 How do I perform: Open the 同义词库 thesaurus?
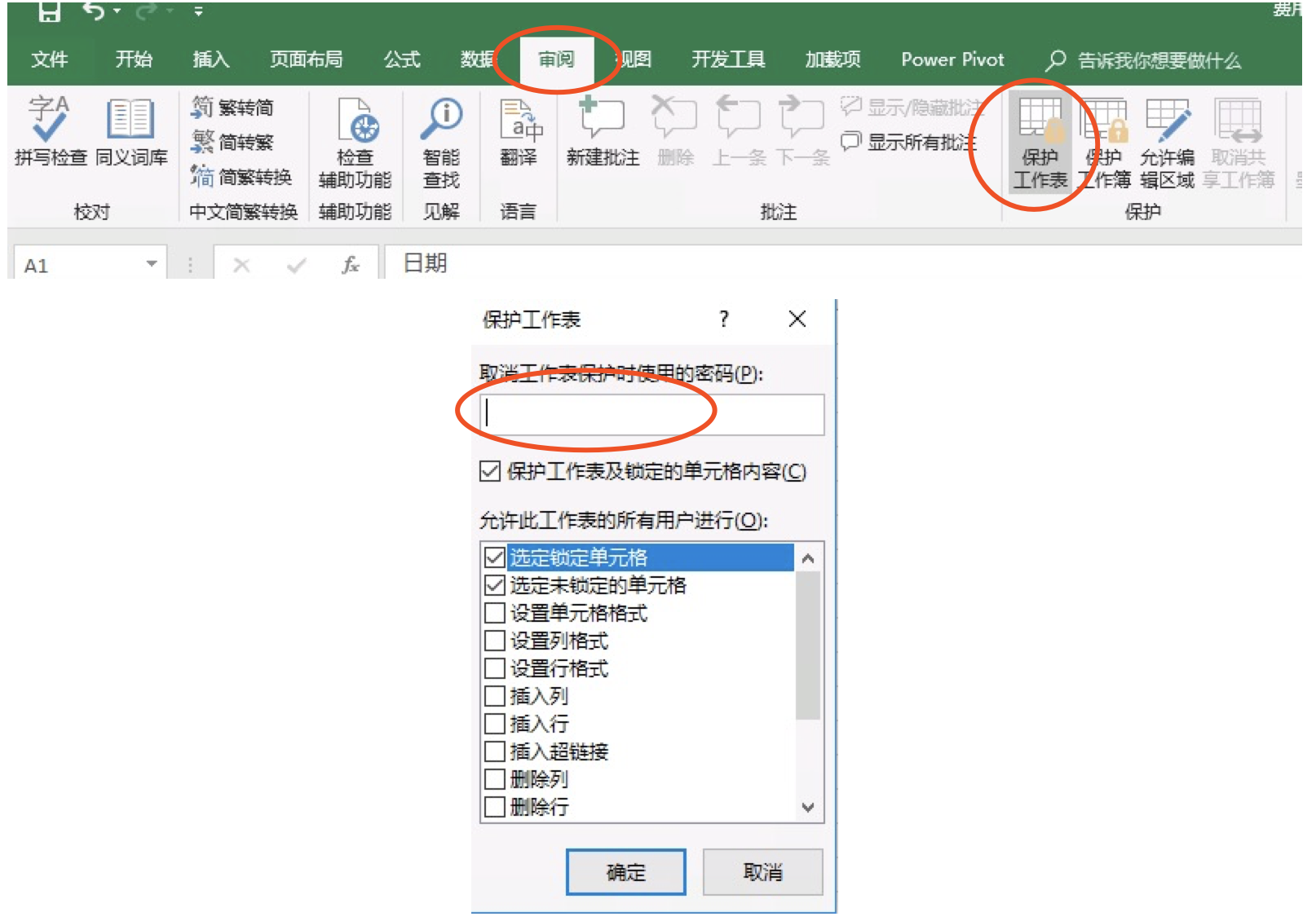pos(131,132)
